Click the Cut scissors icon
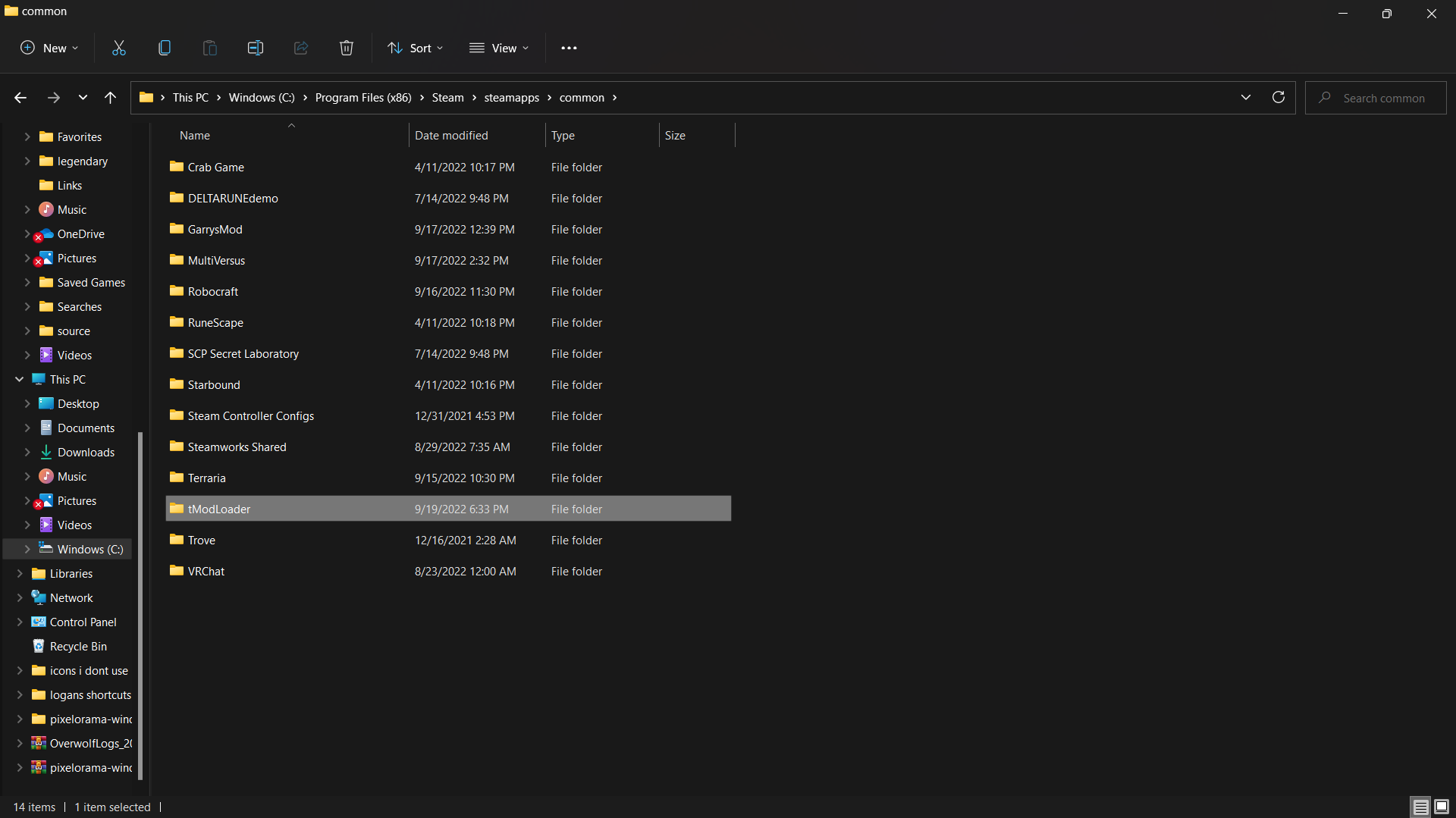 point(119,48)
